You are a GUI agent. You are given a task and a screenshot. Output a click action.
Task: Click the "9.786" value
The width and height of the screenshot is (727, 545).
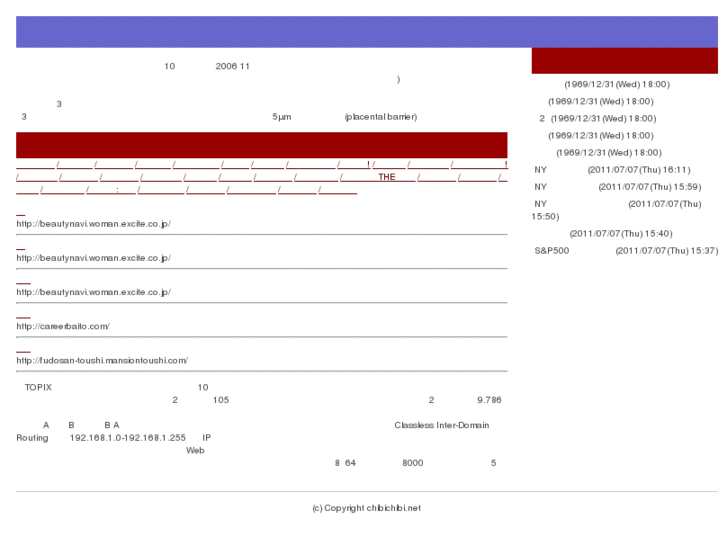click(x=489, y=400)
